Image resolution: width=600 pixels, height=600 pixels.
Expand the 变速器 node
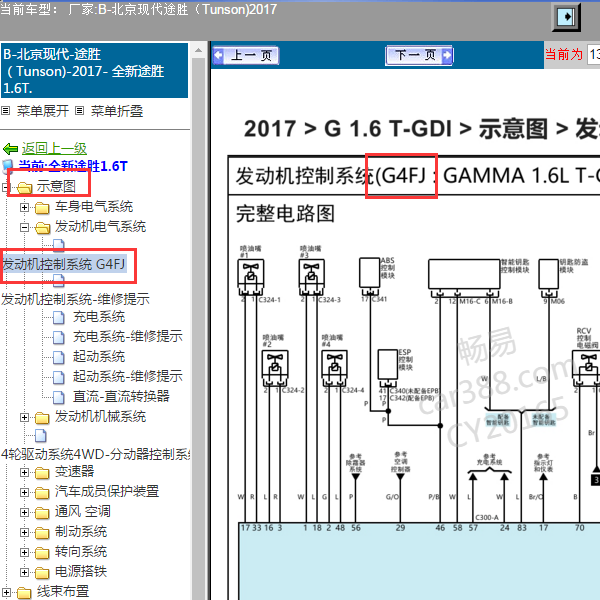coord(24,473)
